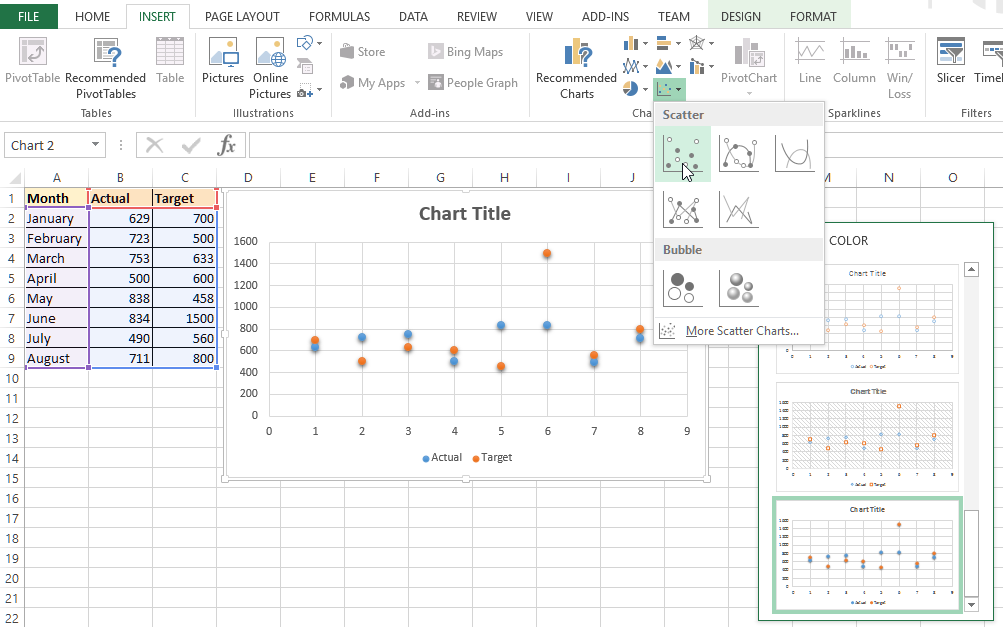Launch the People Graph add-in
Viewport: 1003px width, 627px height.
[x=473, y=82]
